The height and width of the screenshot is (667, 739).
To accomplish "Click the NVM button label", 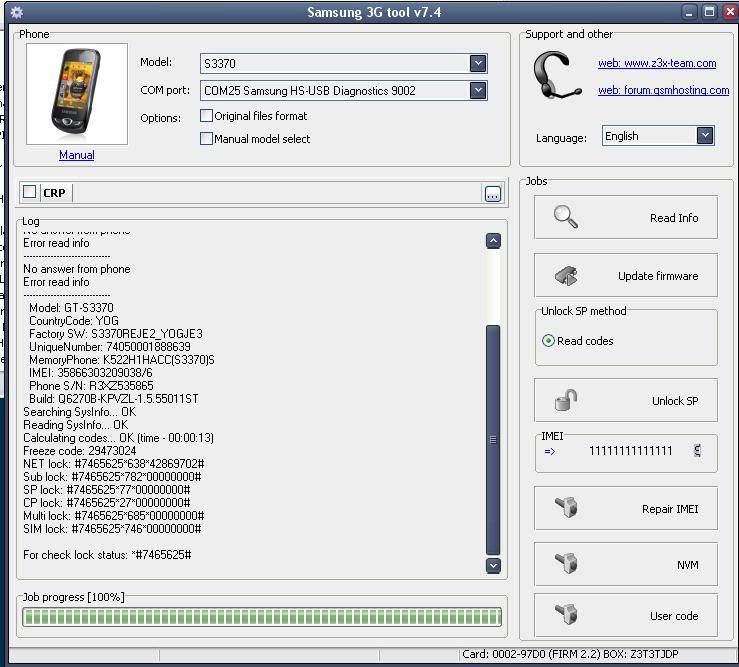I will point(688,565).
